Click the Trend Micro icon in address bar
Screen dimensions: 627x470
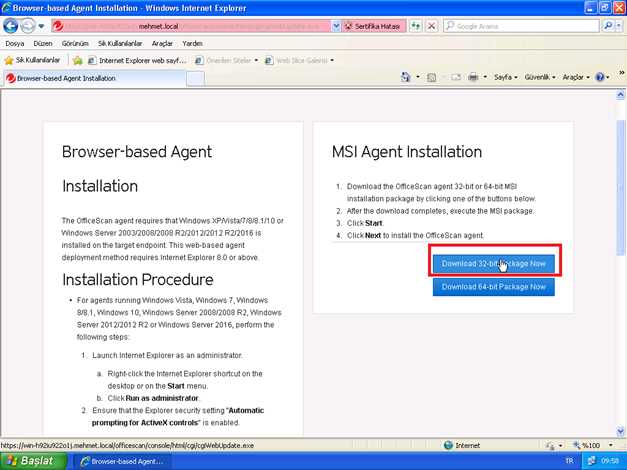pos(58,26)
